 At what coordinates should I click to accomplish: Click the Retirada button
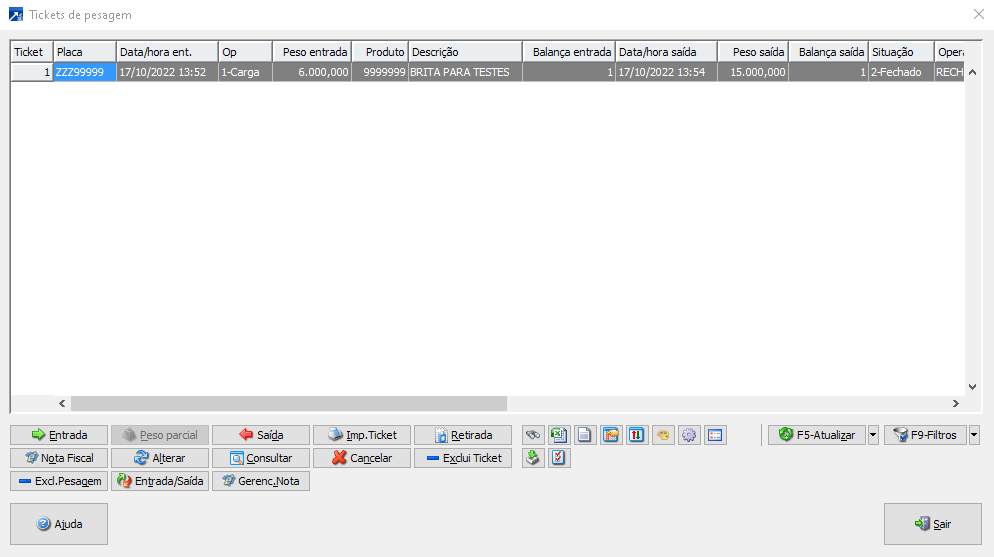(x=463, y=435)
